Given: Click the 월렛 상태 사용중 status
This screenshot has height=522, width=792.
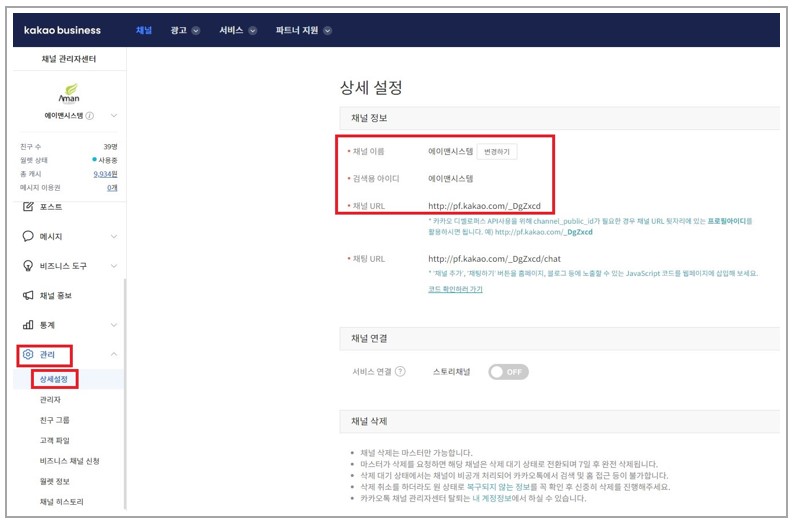Looking at the screenshot, I should coord(105,160).
